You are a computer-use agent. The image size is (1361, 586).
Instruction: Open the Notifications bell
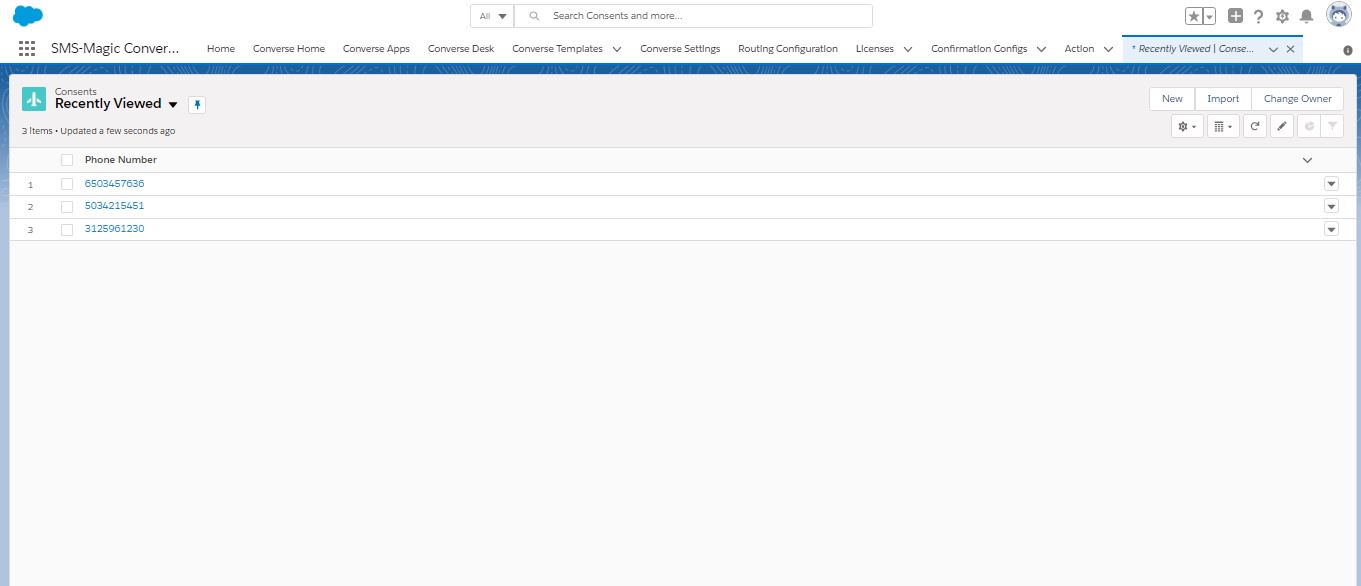(x=1306, y=16)
